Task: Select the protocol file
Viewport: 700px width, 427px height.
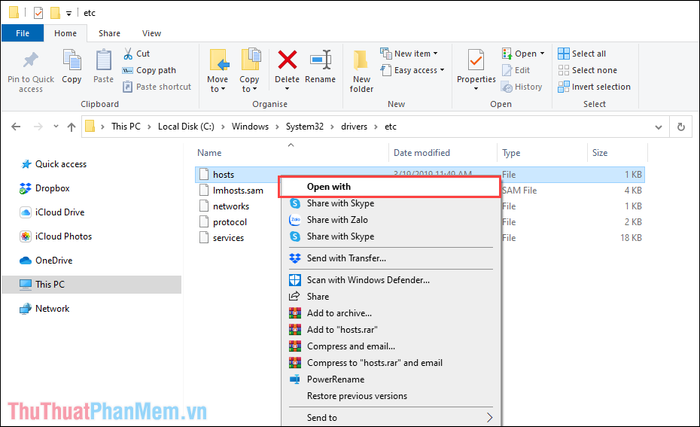Action: [x=230, y=222]
